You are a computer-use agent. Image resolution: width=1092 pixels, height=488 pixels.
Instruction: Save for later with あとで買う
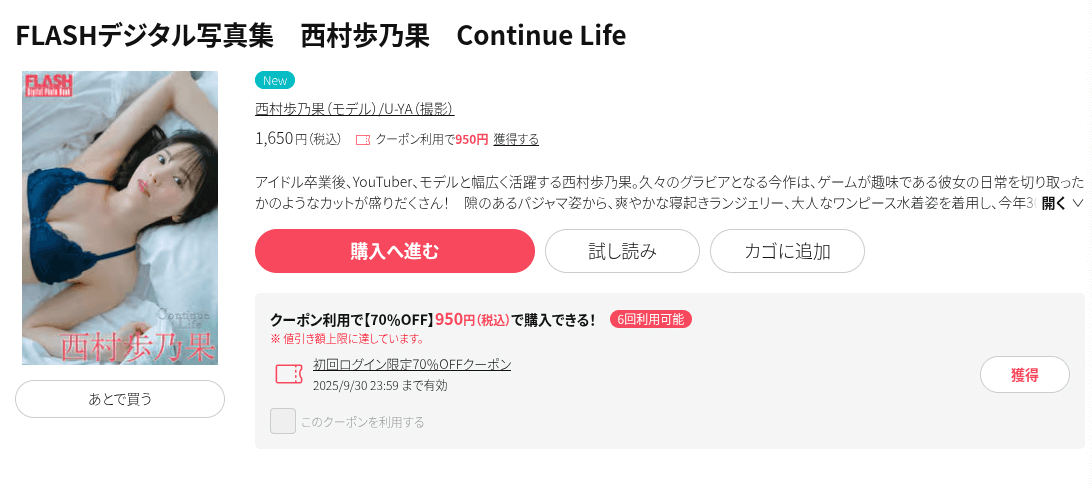click(120, 399)
